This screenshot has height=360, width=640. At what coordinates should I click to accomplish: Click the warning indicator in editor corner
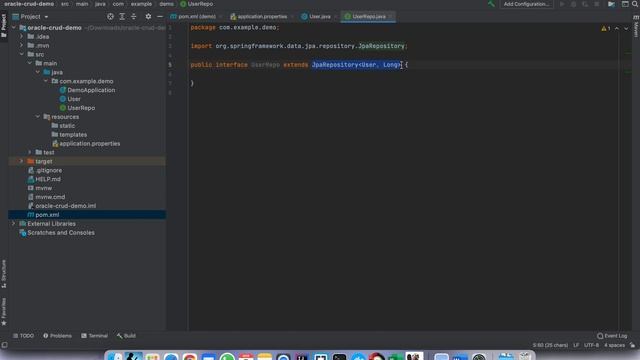point(606,28)
